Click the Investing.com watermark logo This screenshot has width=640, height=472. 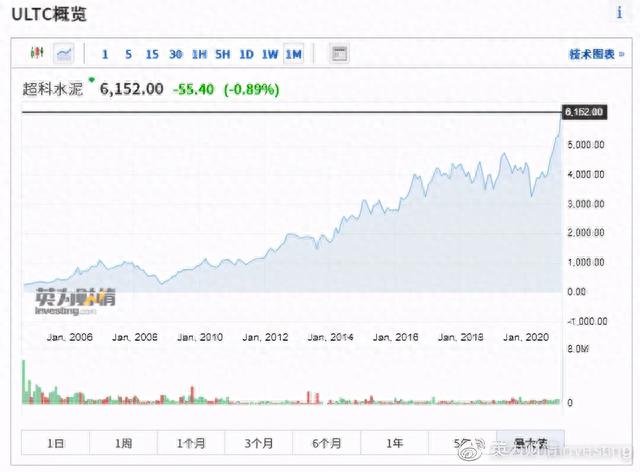(75, 300)
